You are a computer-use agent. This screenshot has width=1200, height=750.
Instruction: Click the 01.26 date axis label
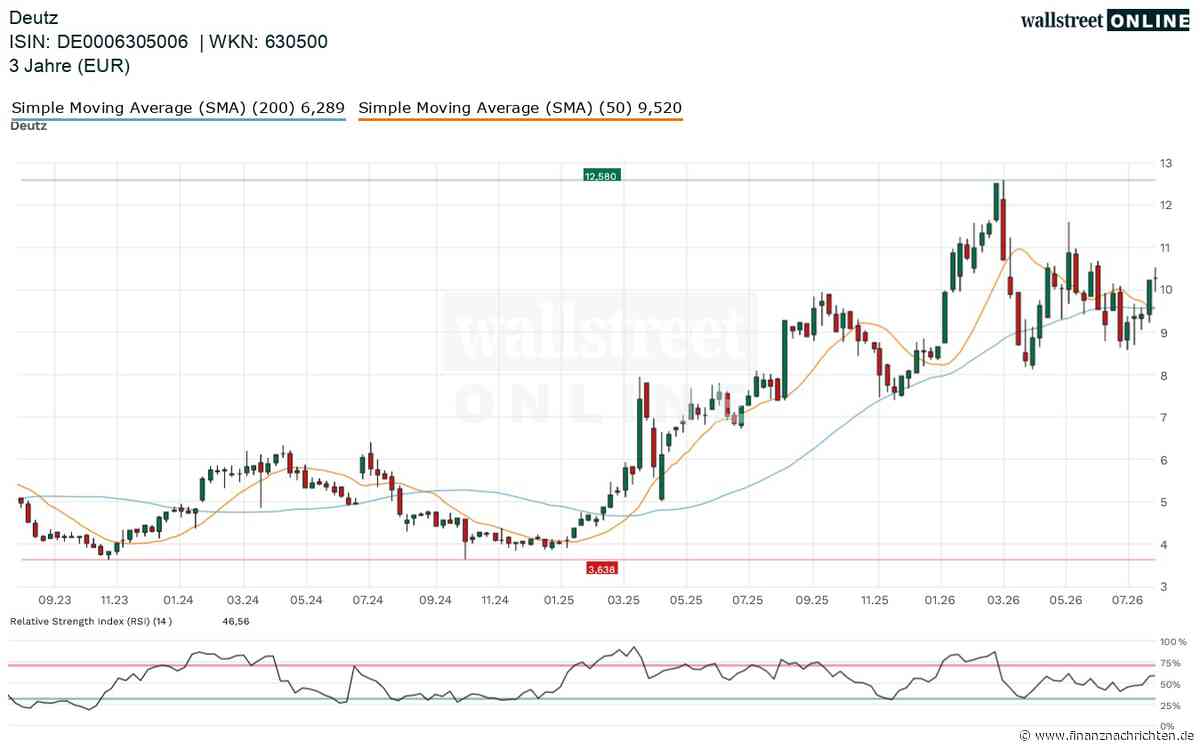coord(939,600)
